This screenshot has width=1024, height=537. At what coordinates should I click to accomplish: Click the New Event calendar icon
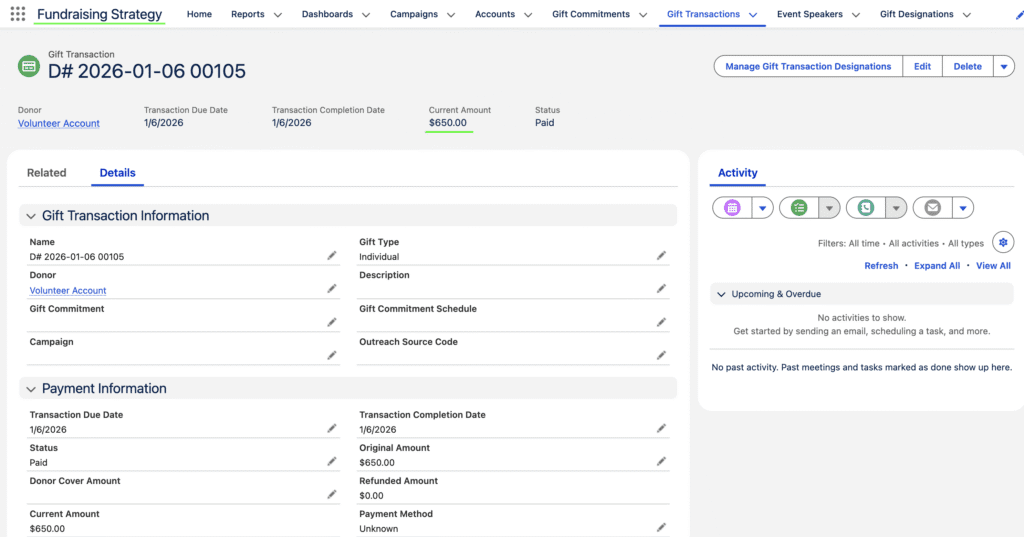tap(732, 208)
